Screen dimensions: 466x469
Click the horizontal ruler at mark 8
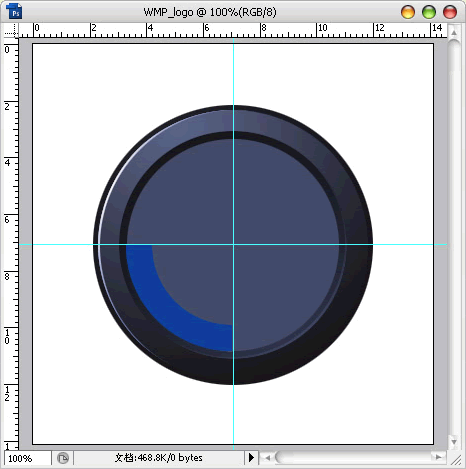point(262,30)
